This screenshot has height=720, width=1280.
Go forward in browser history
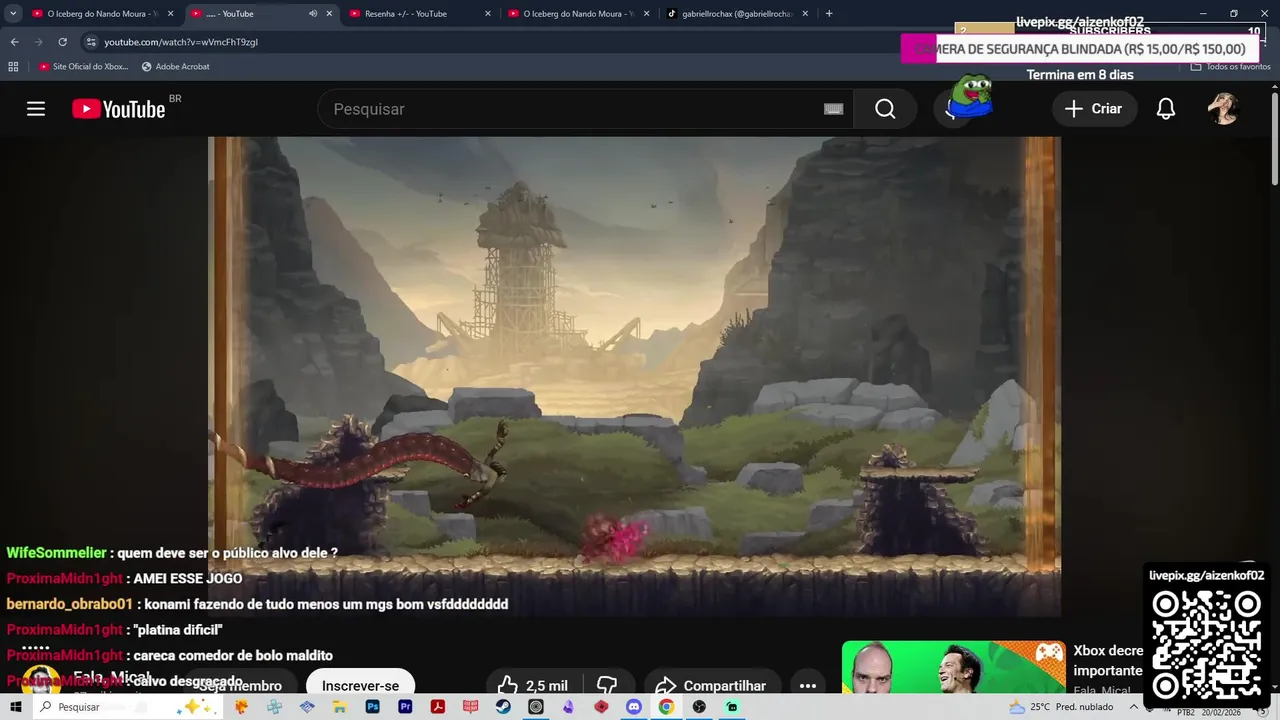point(38,42)
